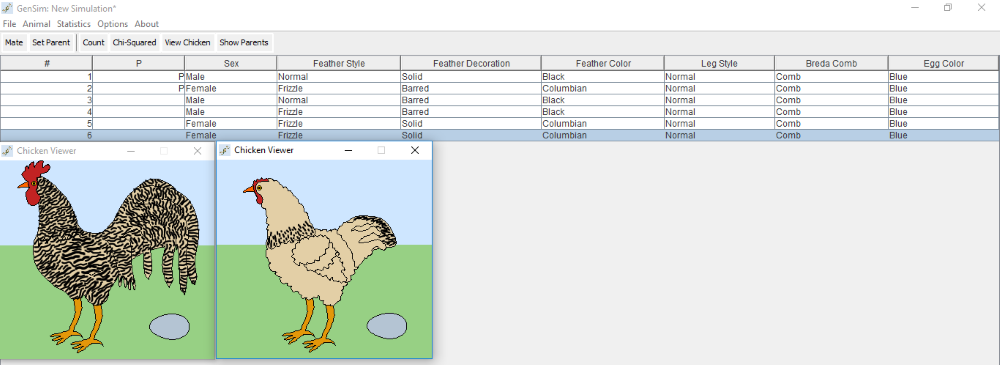Click row 4 Leg Style cell 'Normal'
Image resolution: width=1000 pixels, height=365 pixels.
click(x=719, y=112)
